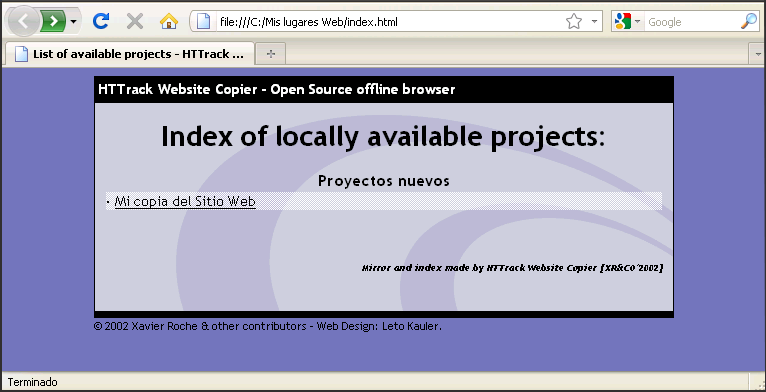Viewport: 766px width, 392px height.
Task: Select the List of available projects tab
Action: [x=129, y=54]
